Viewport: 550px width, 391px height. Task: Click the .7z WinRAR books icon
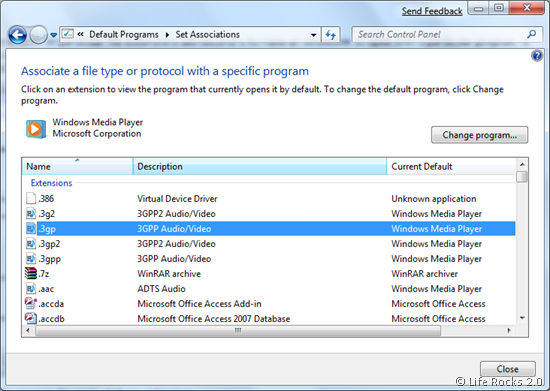31,273
